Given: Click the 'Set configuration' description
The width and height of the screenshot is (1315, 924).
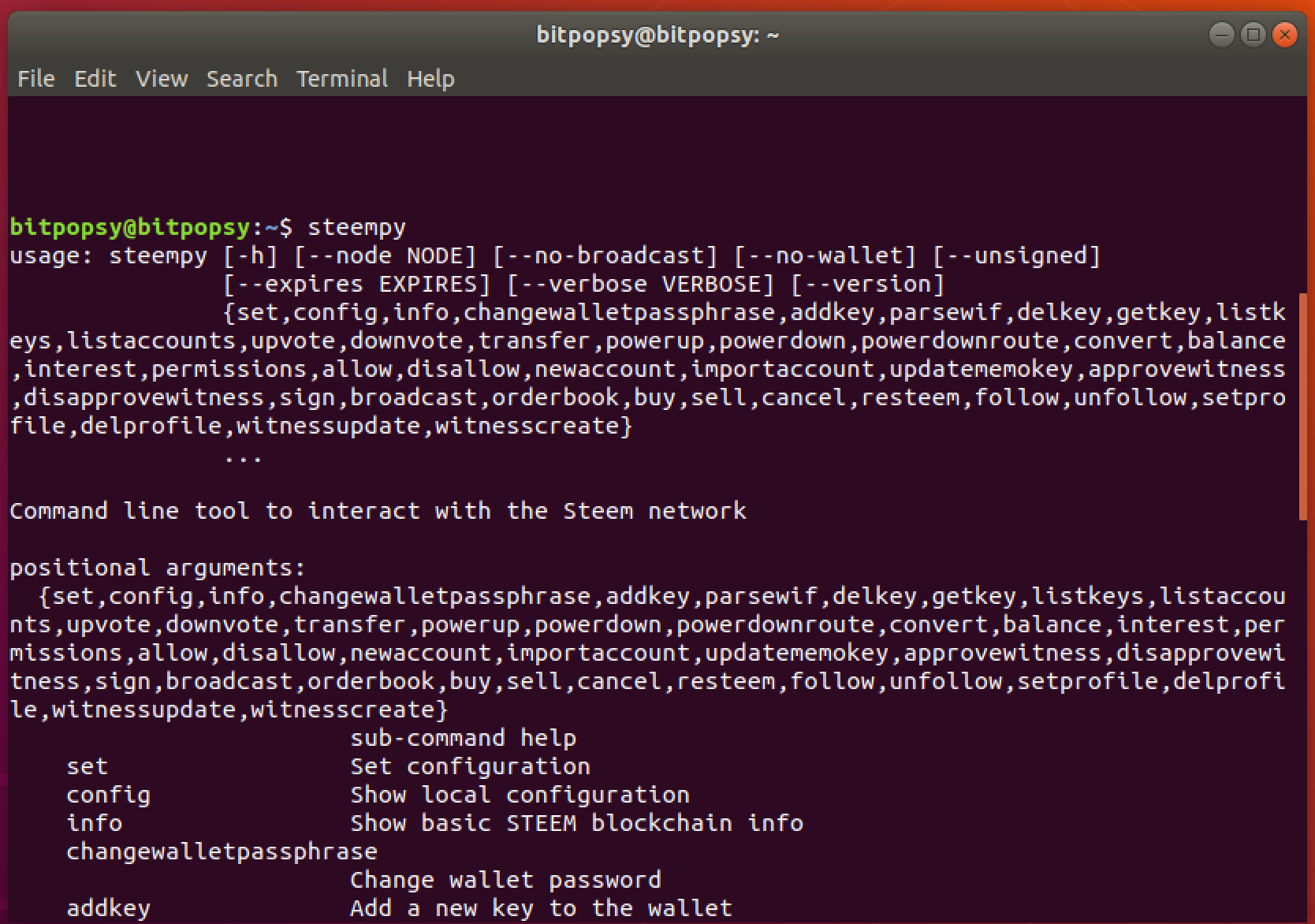Looking at the screenshot, I should click(471, 766).
